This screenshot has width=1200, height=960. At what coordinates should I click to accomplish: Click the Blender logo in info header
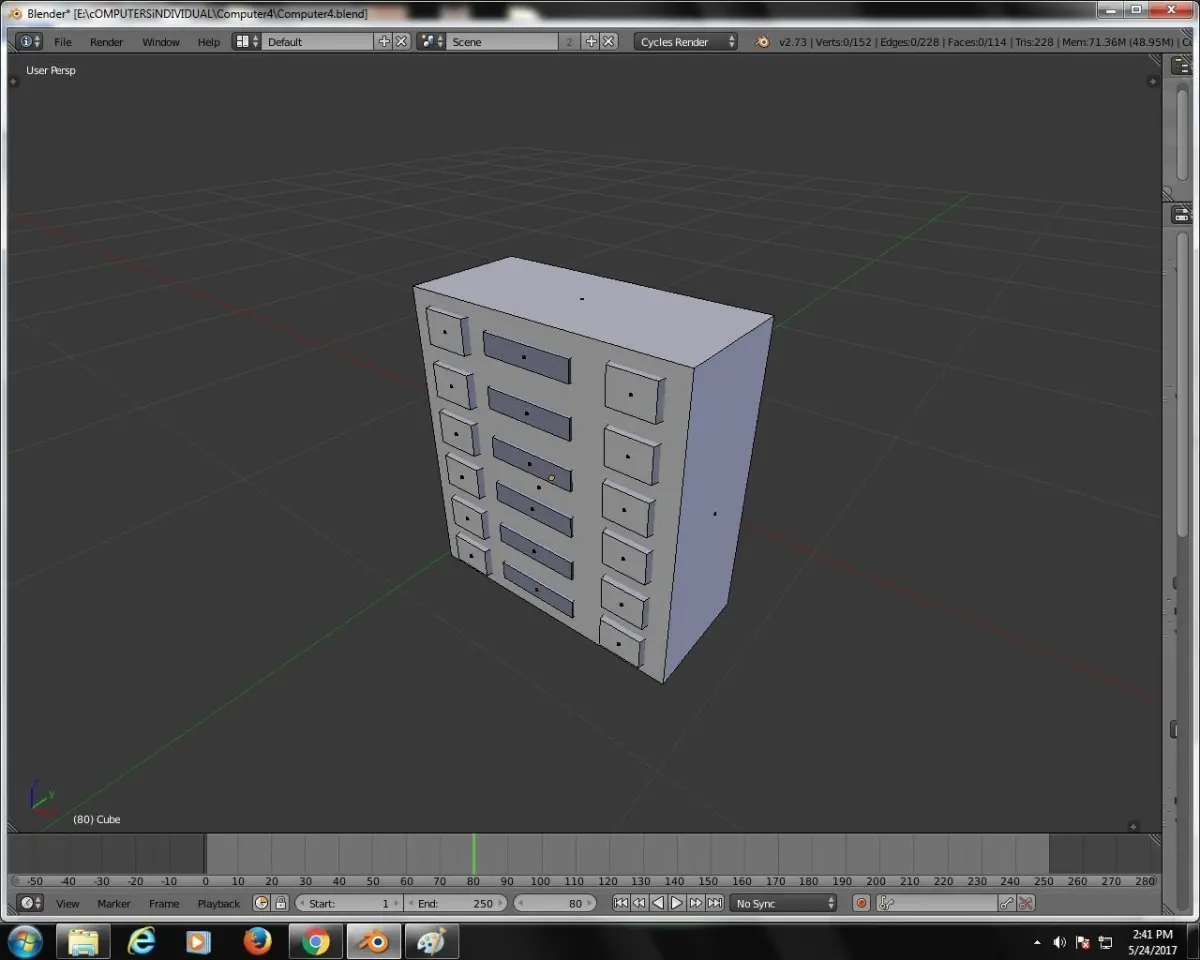[762, 42]
